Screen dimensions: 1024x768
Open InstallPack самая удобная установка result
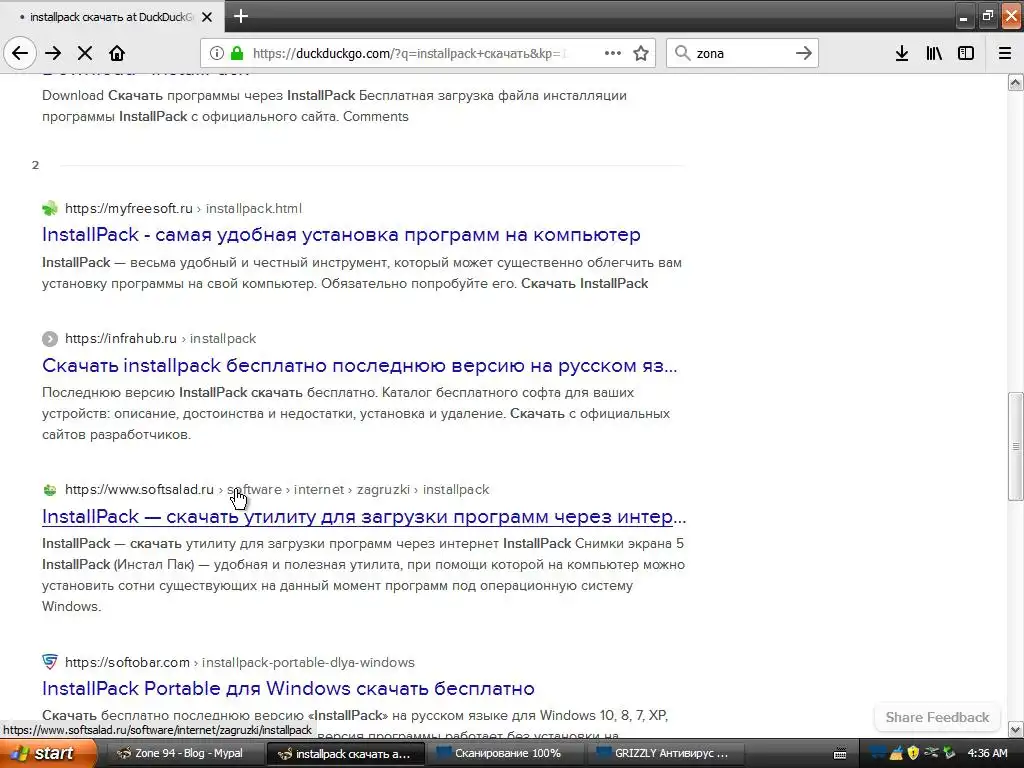341,234
